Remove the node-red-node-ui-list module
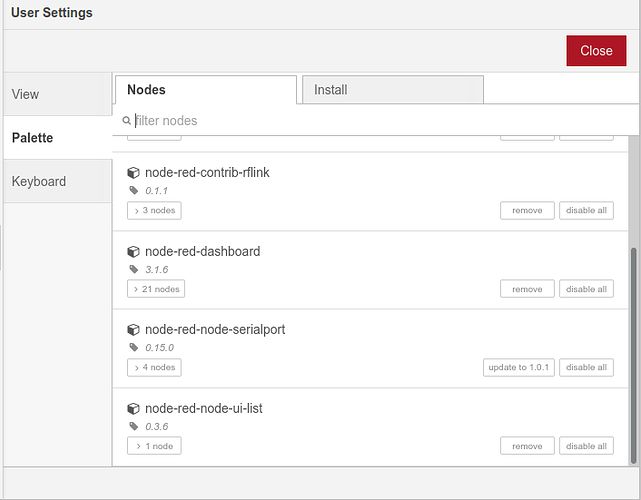641x500 pixels. click(x=527, y=446)
